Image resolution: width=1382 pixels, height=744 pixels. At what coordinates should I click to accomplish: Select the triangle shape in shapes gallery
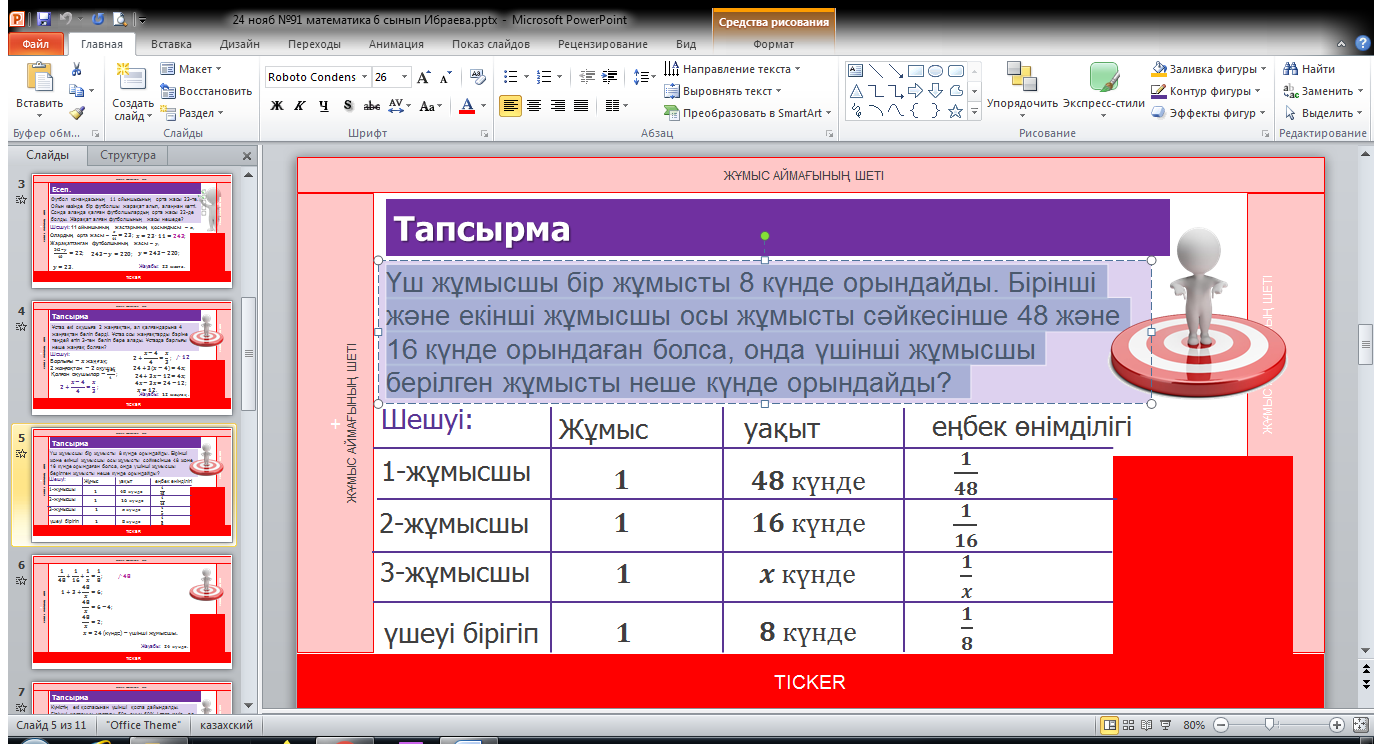856,91
